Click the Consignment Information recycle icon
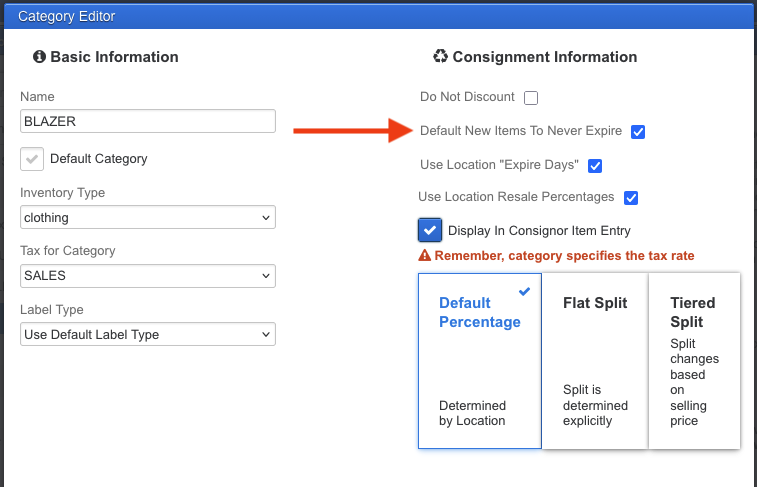757x487 pixels. [440, 57]
